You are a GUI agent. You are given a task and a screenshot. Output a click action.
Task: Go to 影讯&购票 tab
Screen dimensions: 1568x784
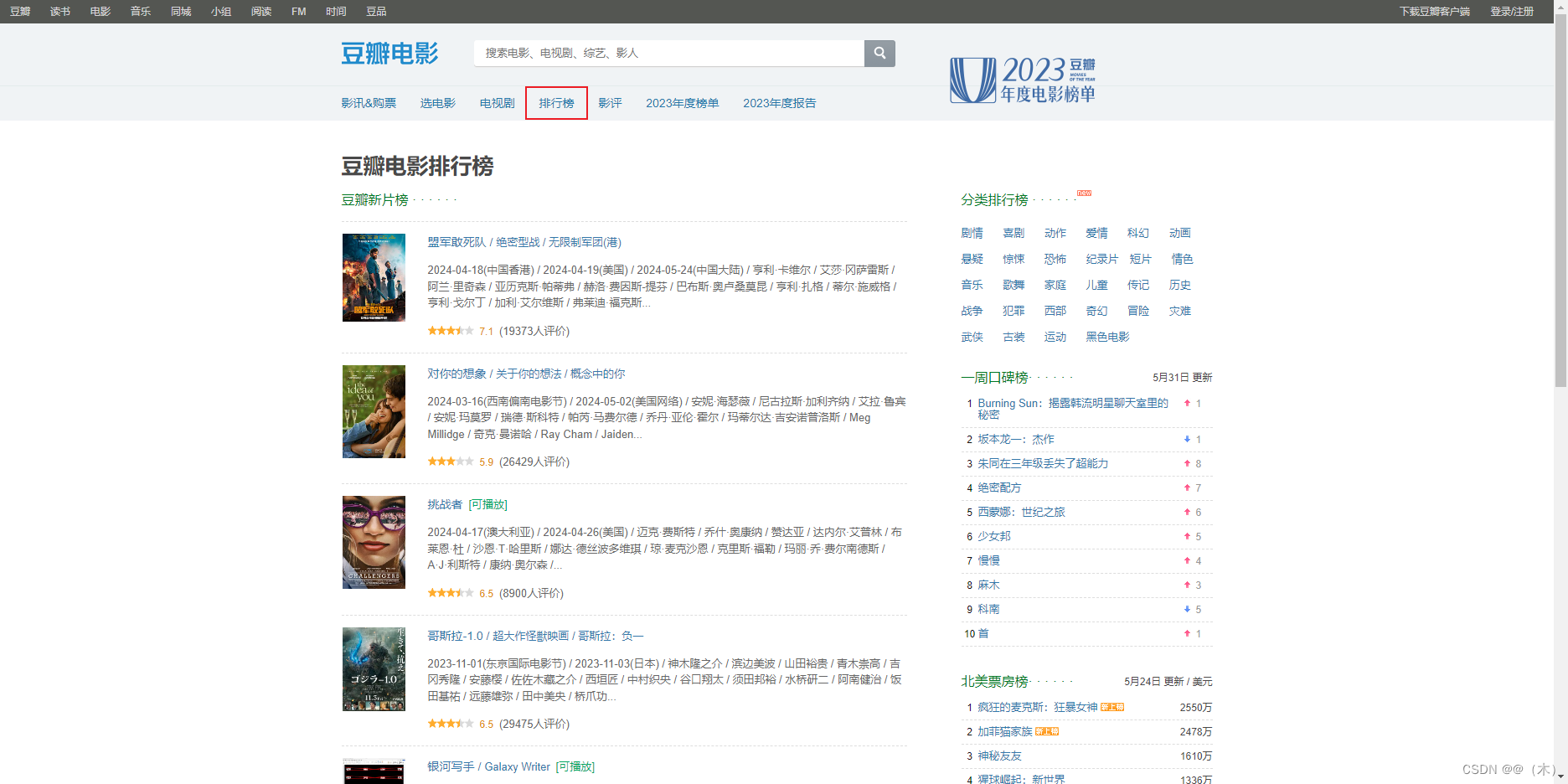coord(369,103)
